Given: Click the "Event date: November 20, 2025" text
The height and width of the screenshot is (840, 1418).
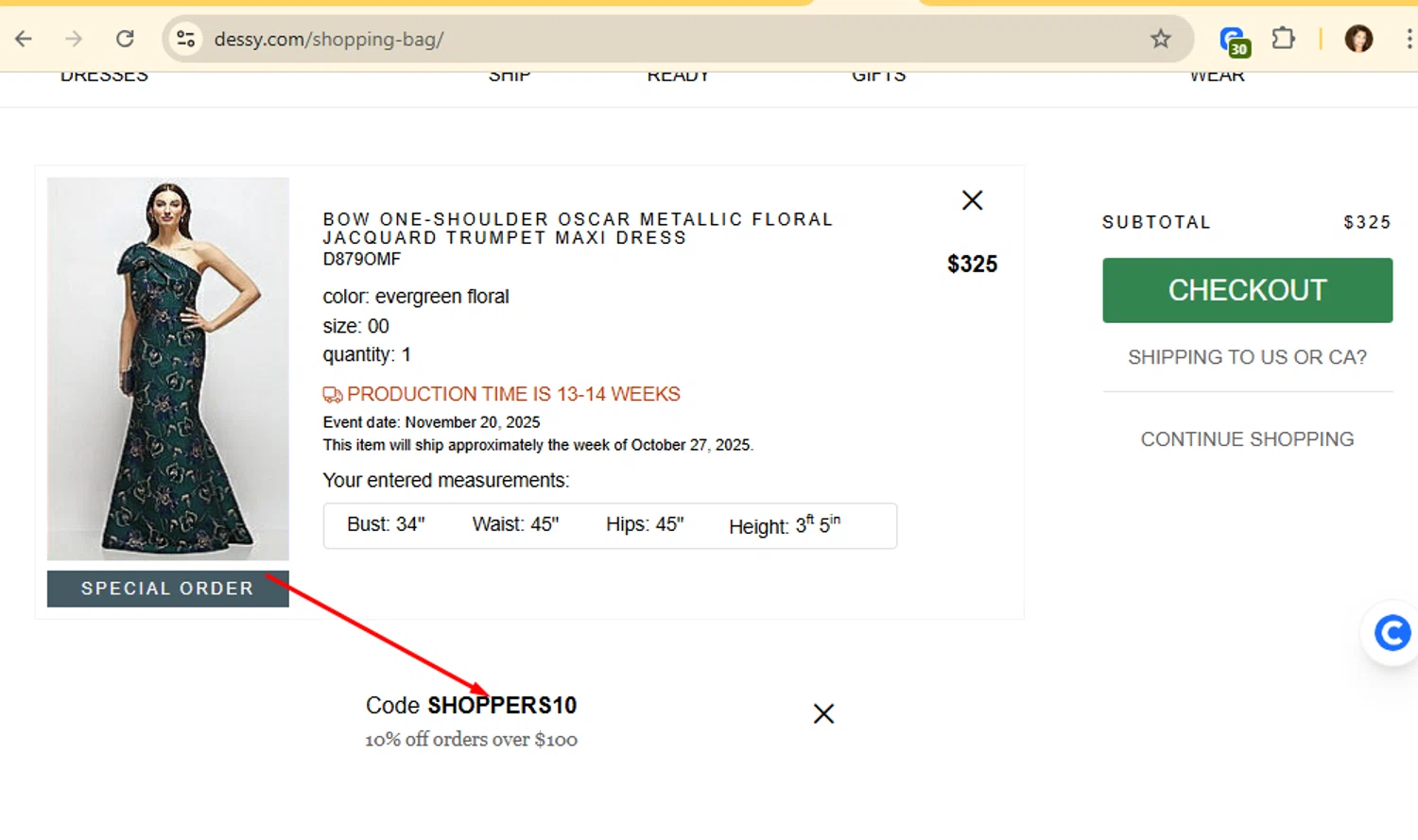Looking at the screenshot, I should pos(432,422).
